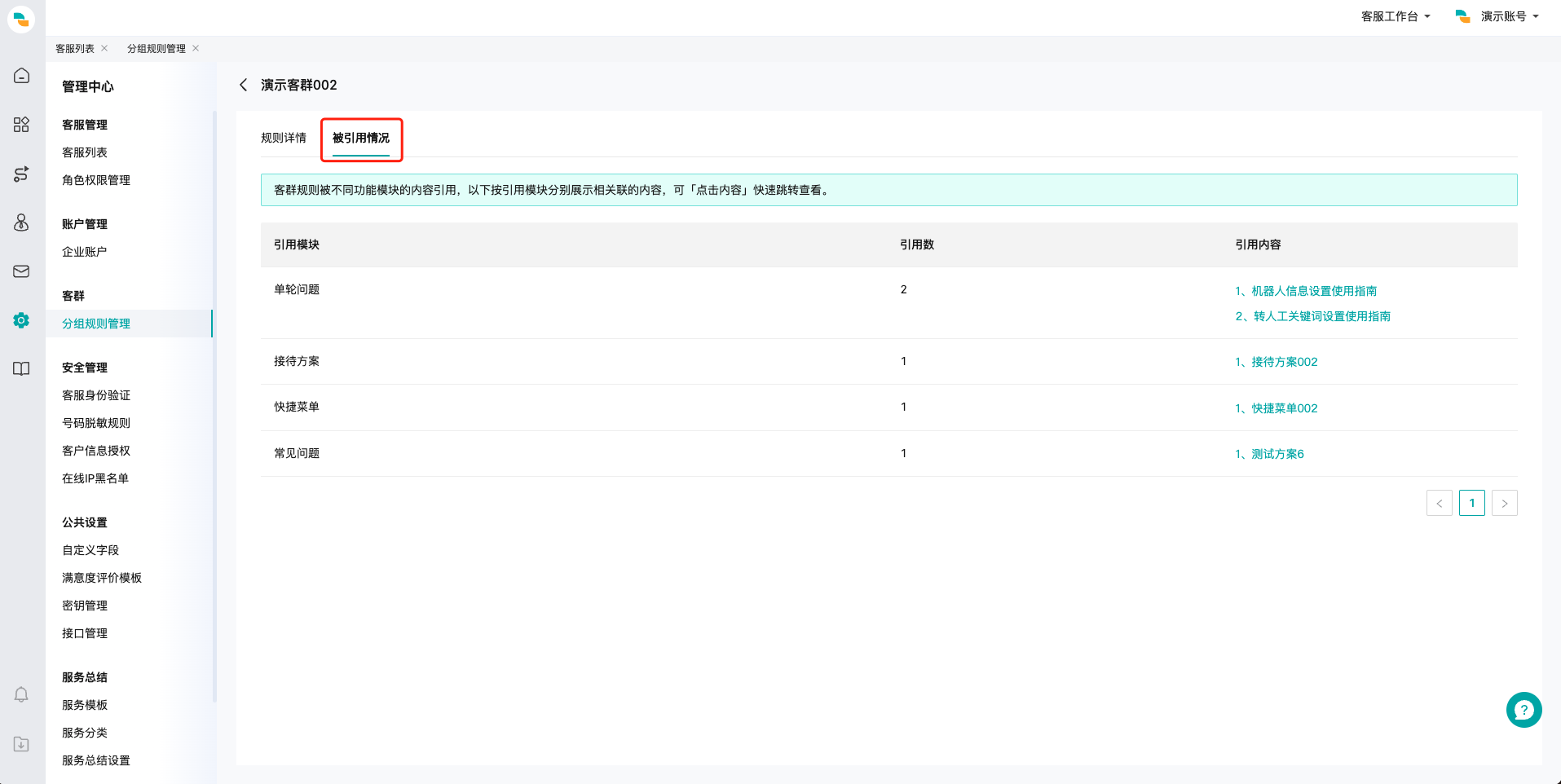Go to next page of results

pyautogui.click(x=1505, y=503)
